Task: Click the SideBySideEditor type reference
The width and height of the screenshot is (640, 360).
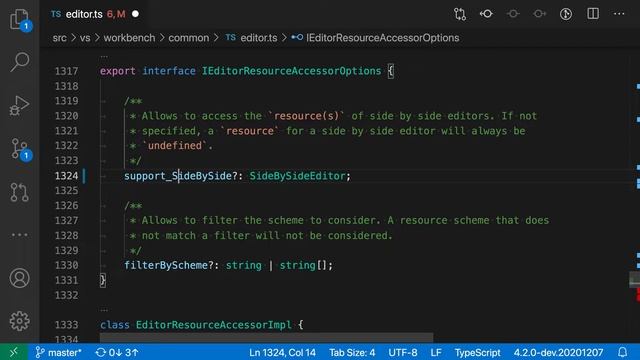Action: pos(298,176)
